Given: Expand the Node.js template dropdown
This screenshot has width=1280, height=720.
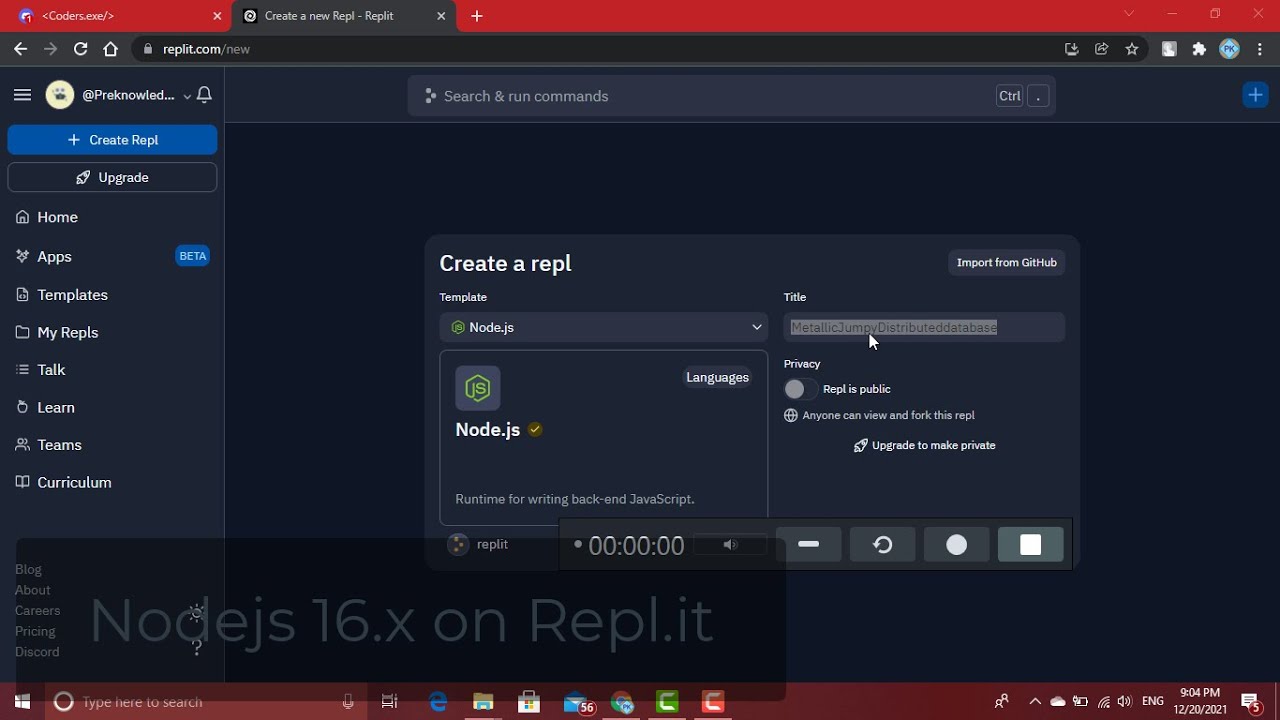Looking at the screenshot, I should [604, 327].
